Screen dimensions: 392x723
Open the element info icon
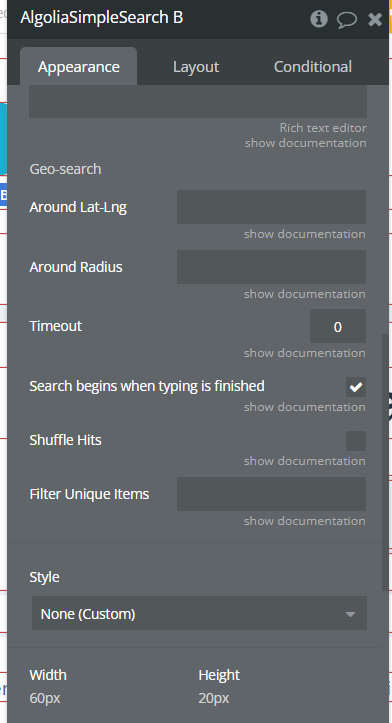(319, 19)
